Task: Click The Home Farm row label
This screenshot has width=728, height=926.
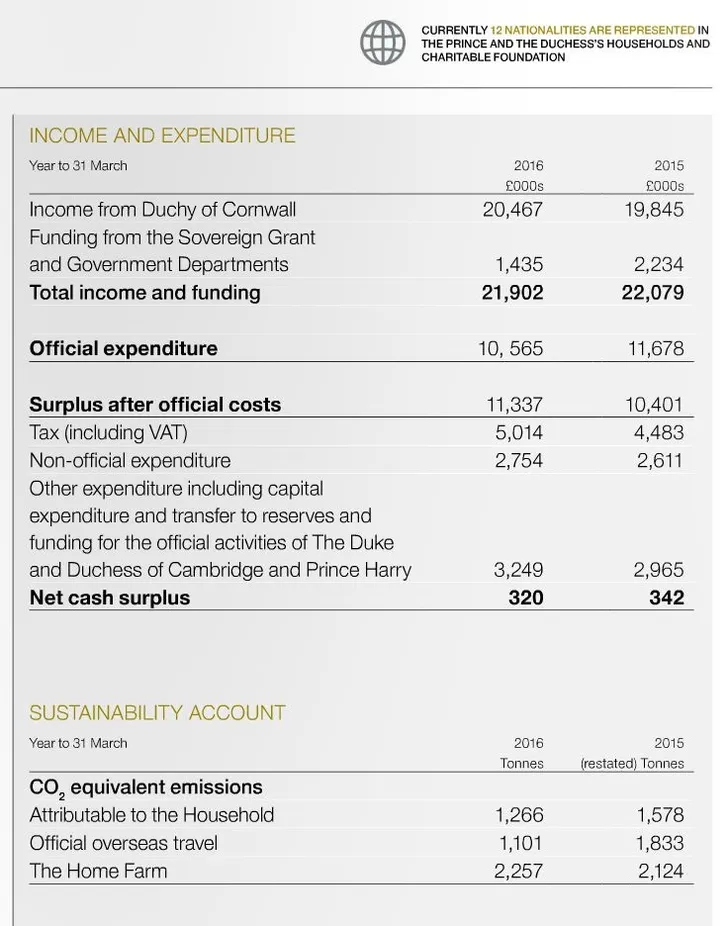Action: (x=98, y=870)
